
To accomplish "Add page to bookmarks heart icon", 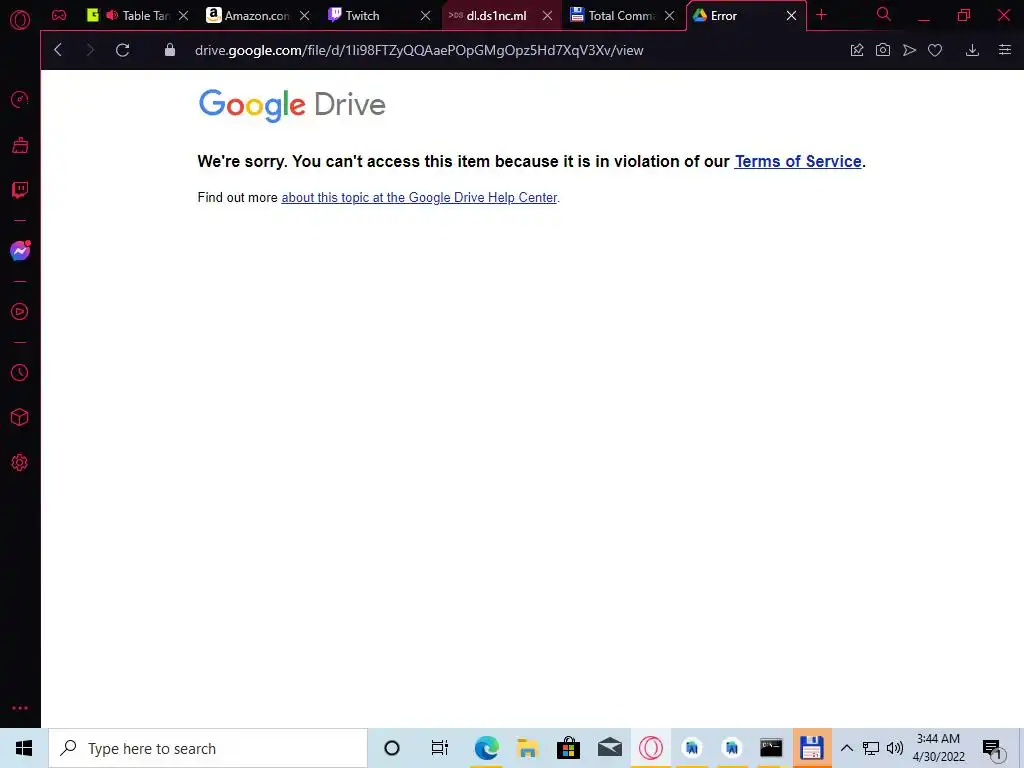I will (935, 50).
